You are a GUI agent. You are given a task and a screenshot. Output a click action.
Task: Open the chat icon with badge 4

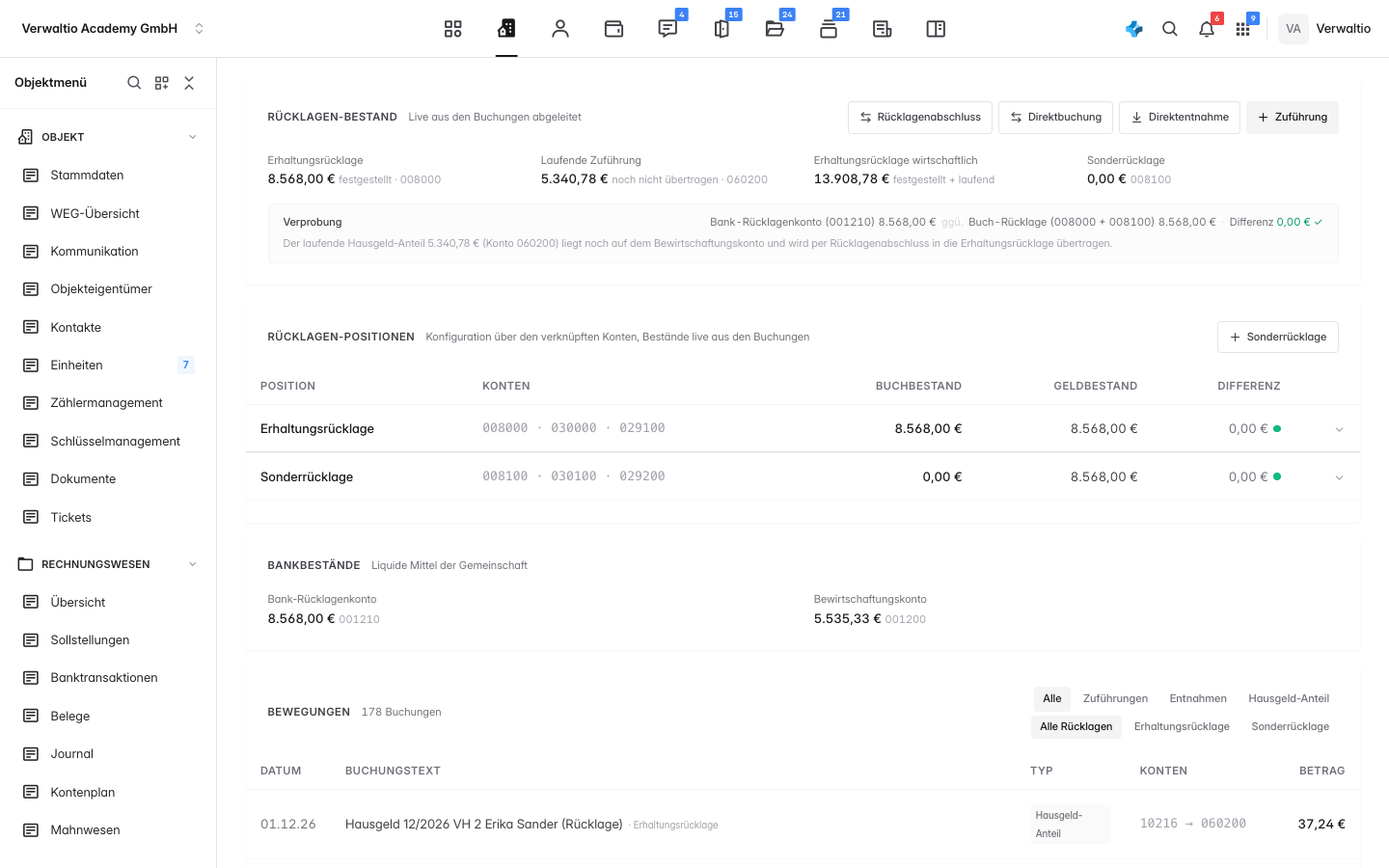[x=667, y=29]
